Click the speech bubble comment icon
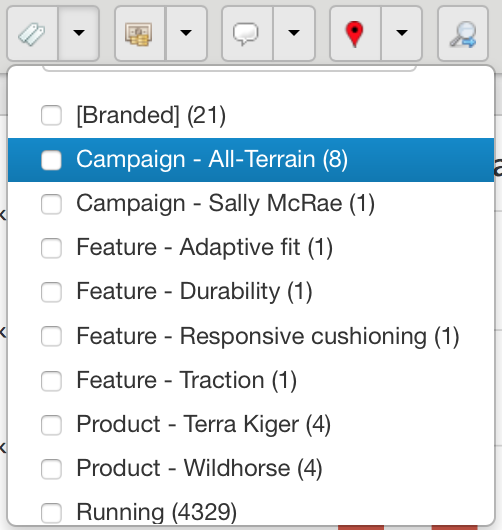Screen dimensions: 502x530 tap(247, 33)
